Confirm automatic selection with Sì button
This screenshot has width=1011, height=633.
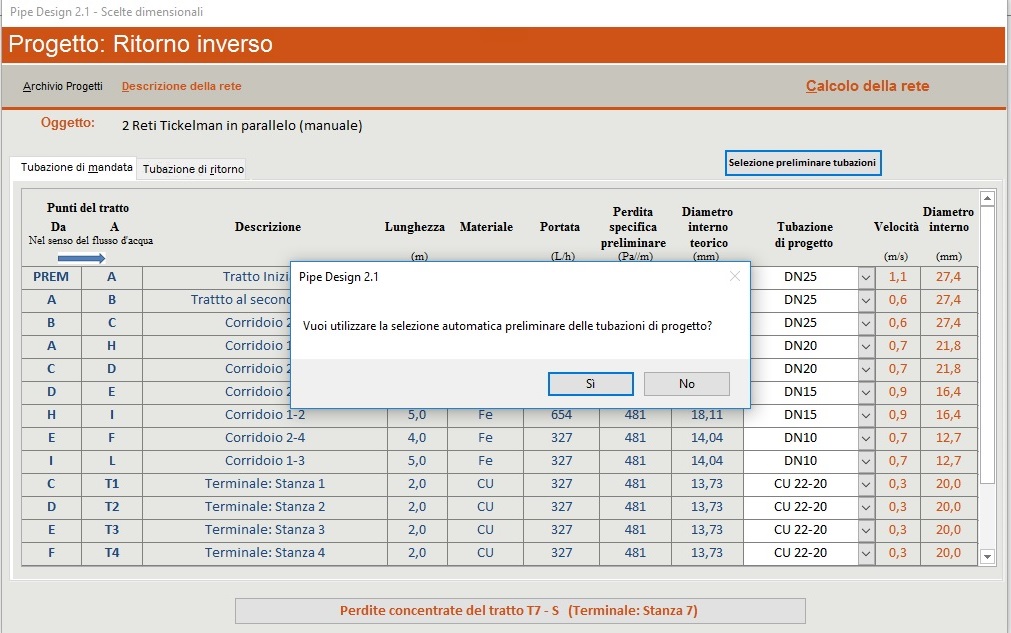tap(591, 384)
